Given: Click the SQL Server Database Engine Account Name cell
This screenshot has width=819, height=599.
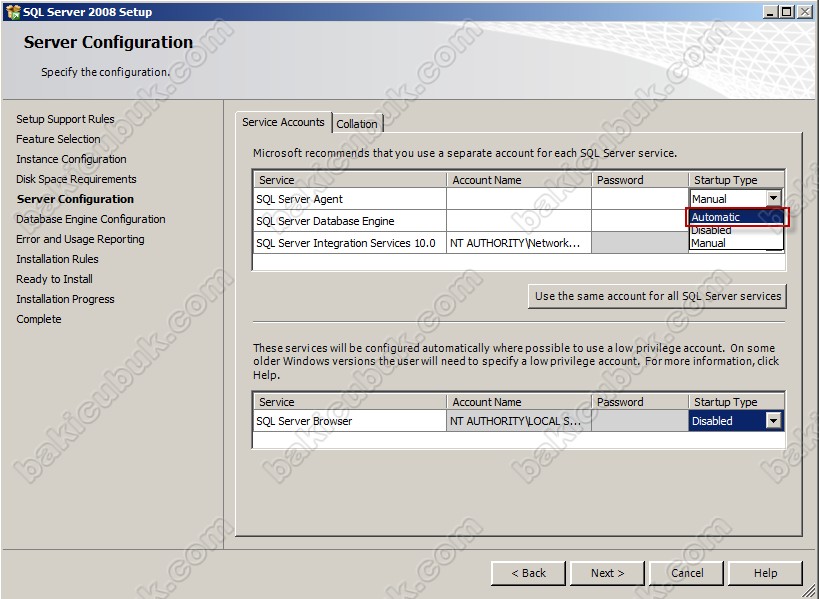Looking at the screenshot, I should pos(519,221).
